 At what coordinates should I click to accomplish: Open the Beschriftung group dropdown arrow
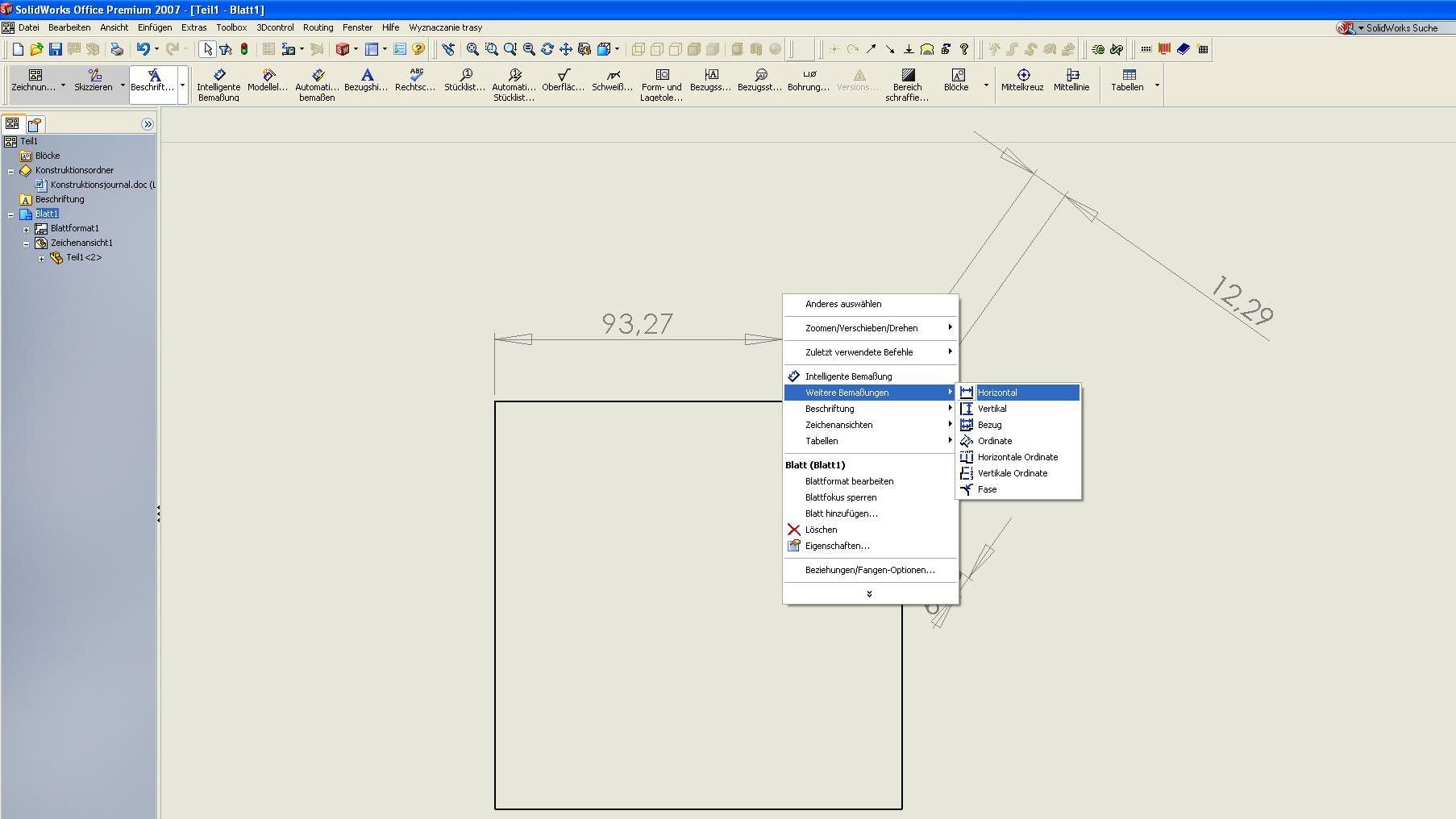[182, 85]
